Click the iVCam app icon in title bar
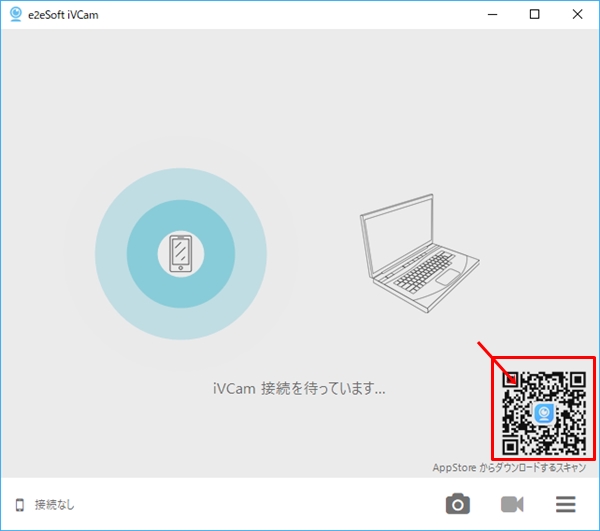Screen dimensions: 600x531 [x=16, y=15]
